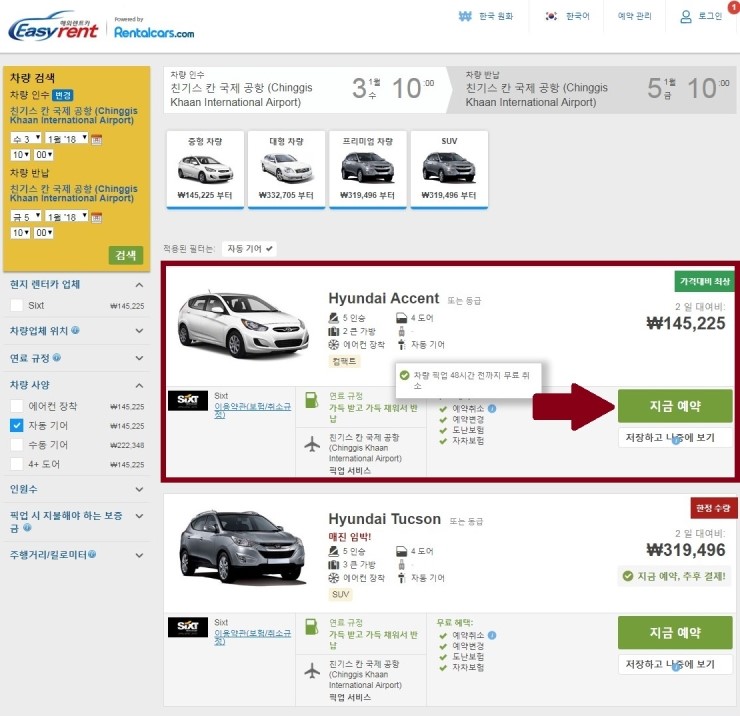Click the Hyundai Tucson title

[385, 519]
